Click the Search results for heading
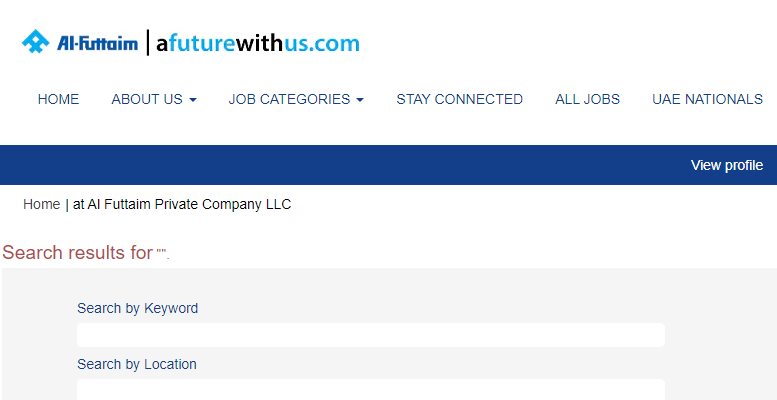The height and width of the screenshot is (400, 777). click(x=86, y=252)
